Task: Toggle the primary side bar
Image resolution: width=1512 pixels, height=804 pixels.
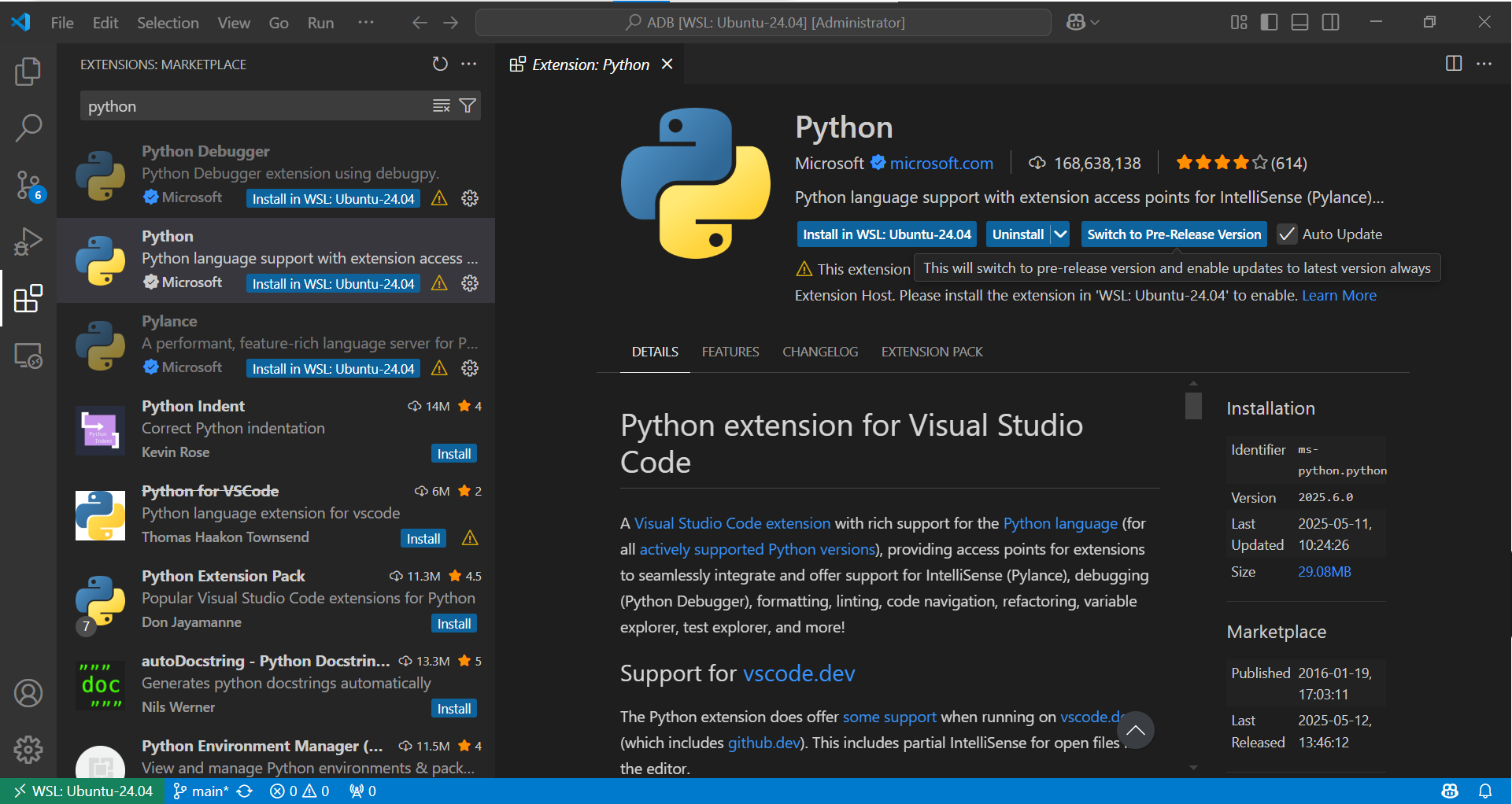Action: [1269, 22]
